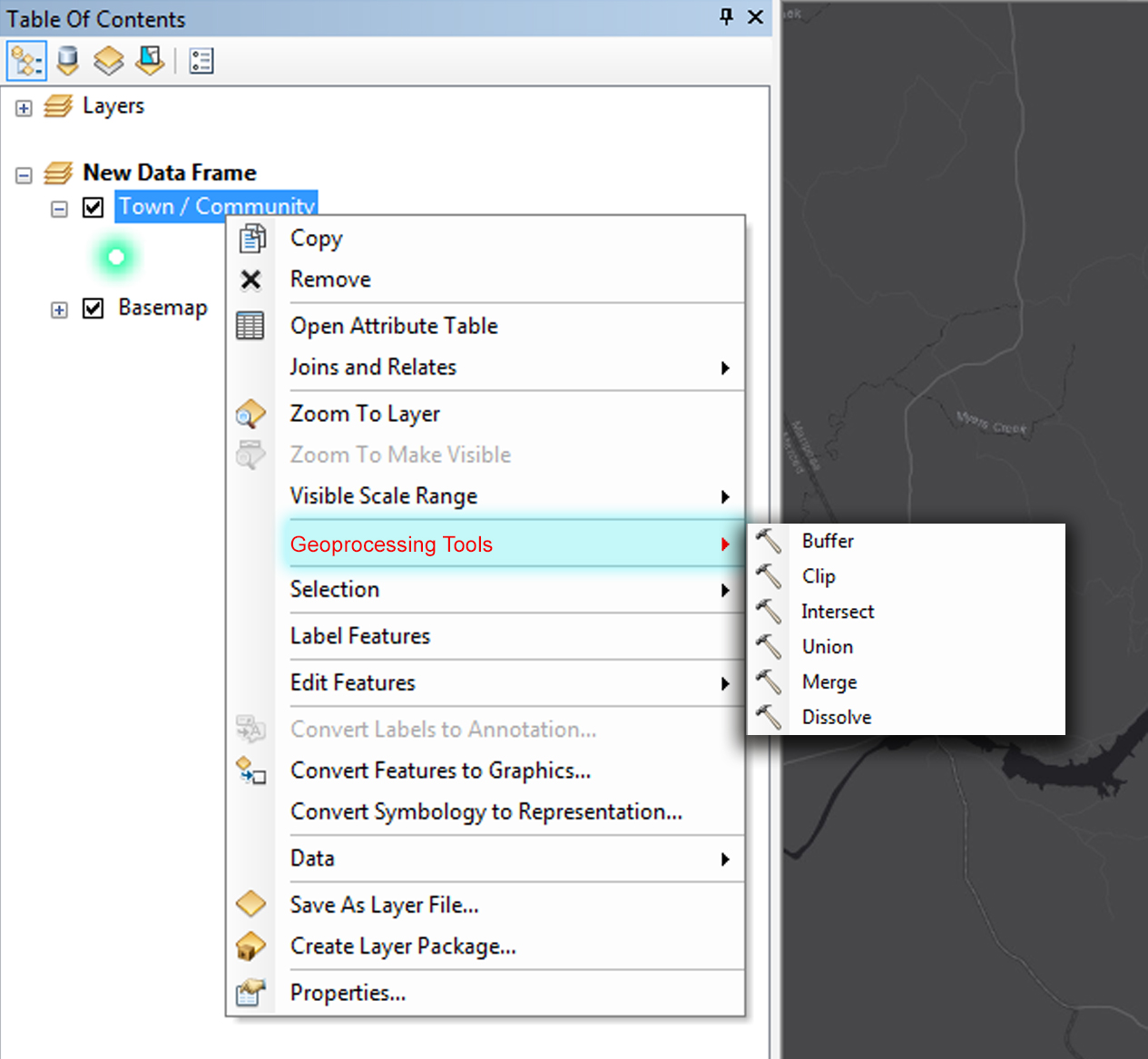1148x1059 pixels.
Task: Click Zoom To Layer
Action: coord(365,413)
